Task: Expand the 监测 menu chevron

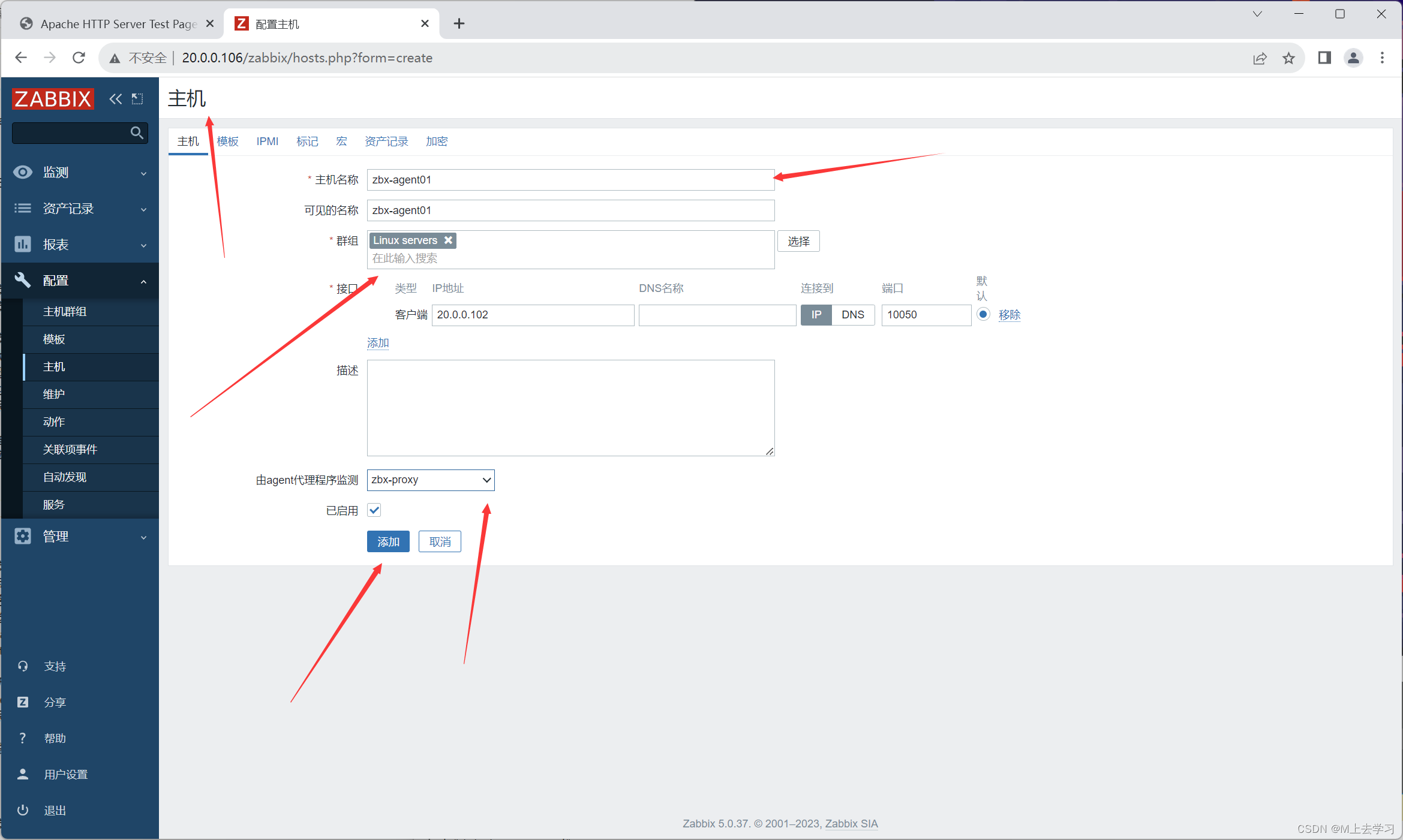Action: (143, 173)
